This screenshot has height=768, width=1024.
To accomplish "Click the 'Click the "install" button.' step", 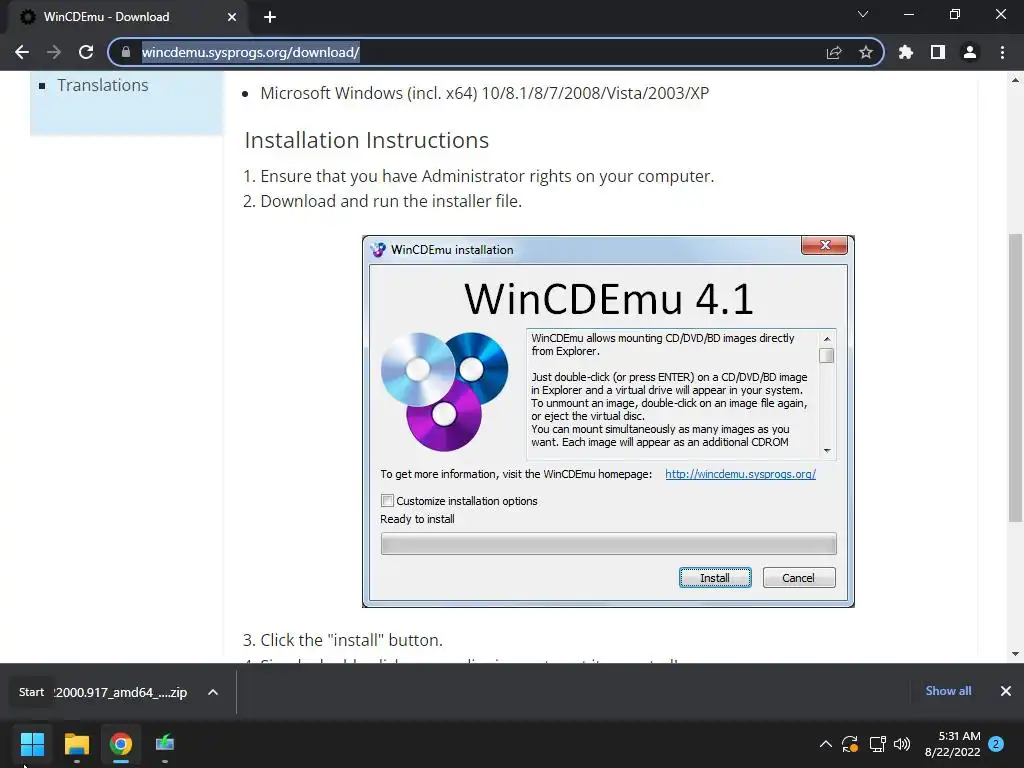I will pos(351,640).
